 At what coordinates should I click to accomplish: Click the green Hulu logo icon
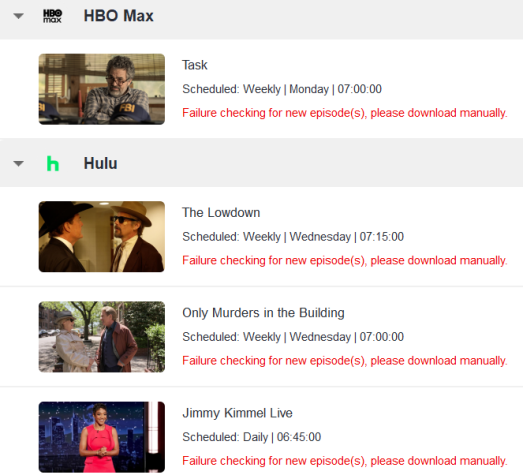coord(53,163)
